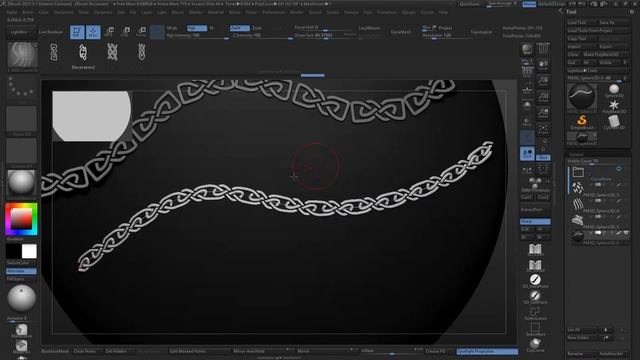Toggle the Mrgb channel button
This screenshot has height=360, width=640.
pyautogui.click(x=172, y=28)
